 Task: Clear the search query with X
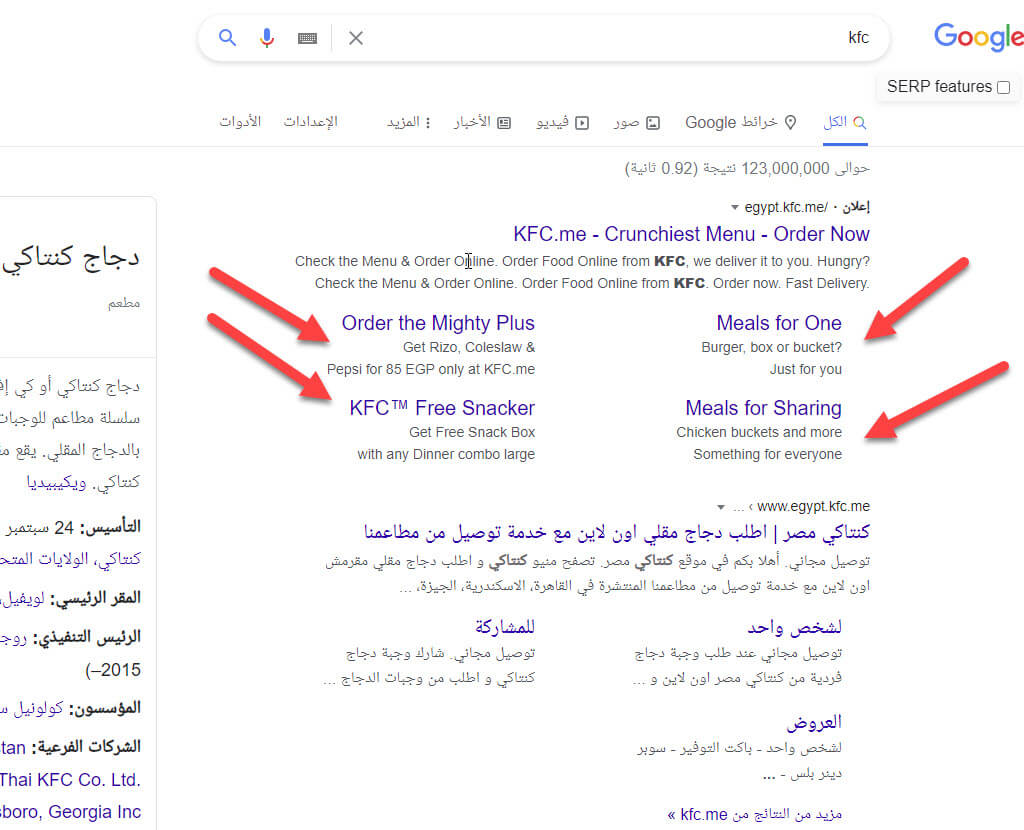[356, 38]
